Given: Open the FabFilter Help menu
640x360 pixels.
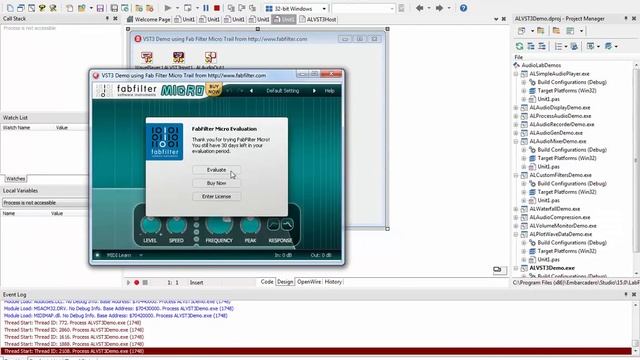Looking at the screenshot, I should point(329,91).
